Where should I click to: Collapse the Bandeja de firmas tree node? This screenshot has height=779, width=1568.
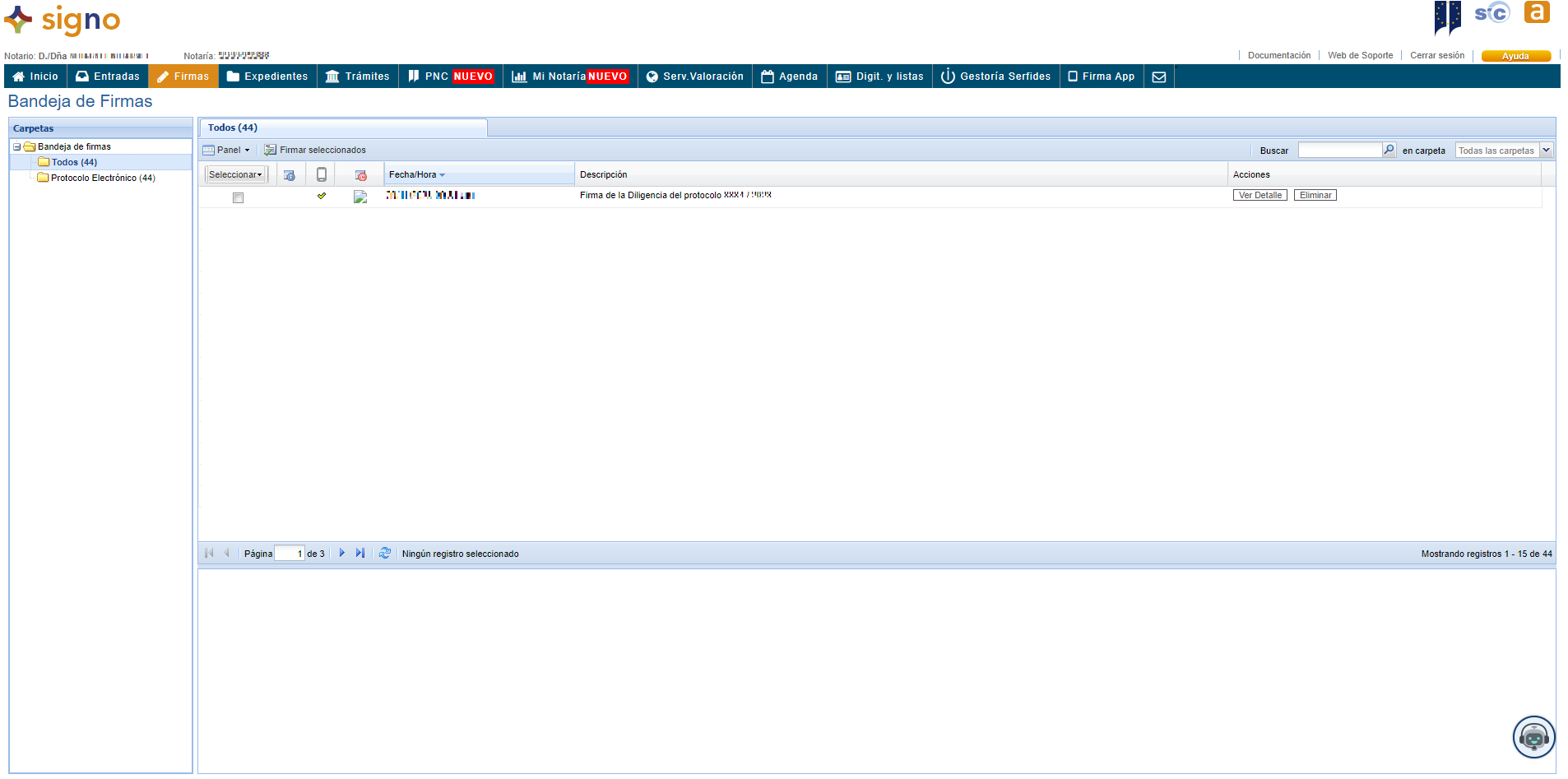click(16, 147)
